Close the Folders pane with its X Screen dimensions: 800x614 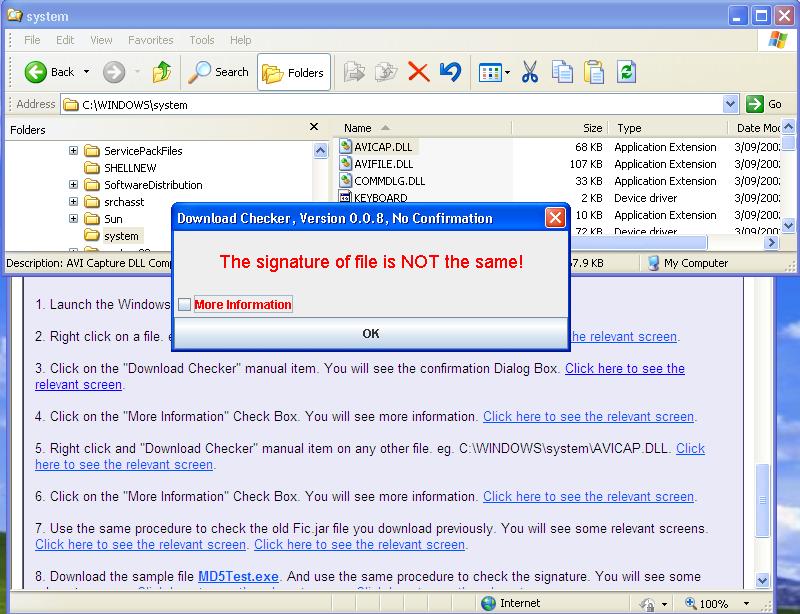click(x=314, y=127)
